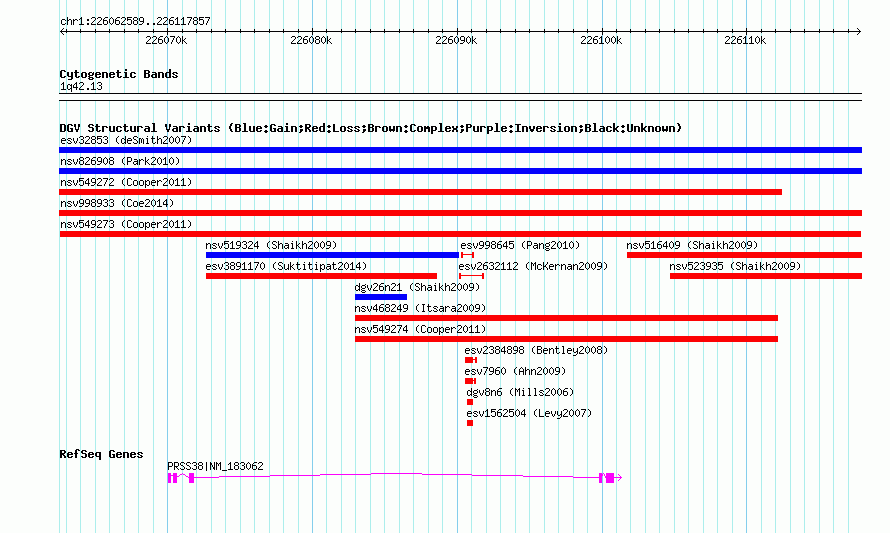Open the esv2632112 (McKernan2009) label
Viewport: 890px width, 533px height.
[x=533, y=266]
